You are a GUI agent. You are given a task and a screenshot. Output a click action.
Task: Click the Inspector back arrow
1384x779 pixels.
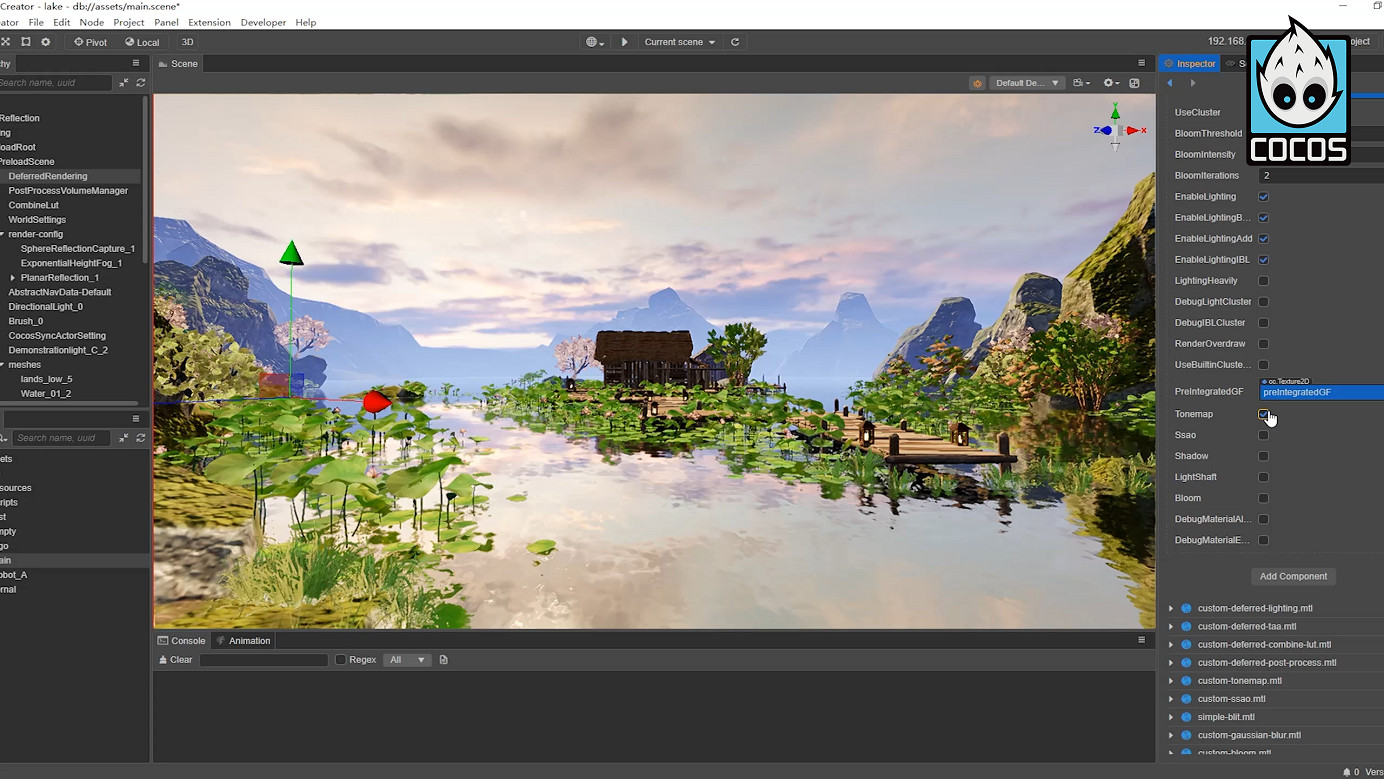[x=1170, y=83]
